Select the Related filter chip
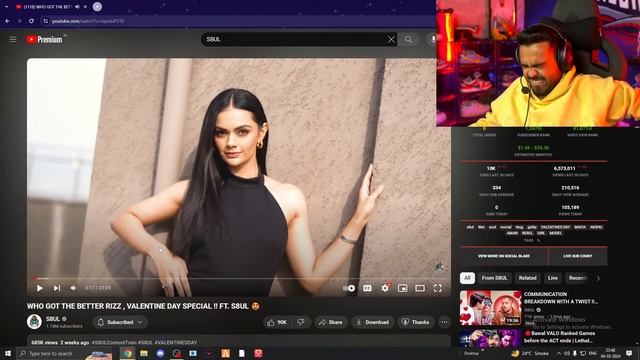This screenshot has height=360, width=640. tap(527, 278)
